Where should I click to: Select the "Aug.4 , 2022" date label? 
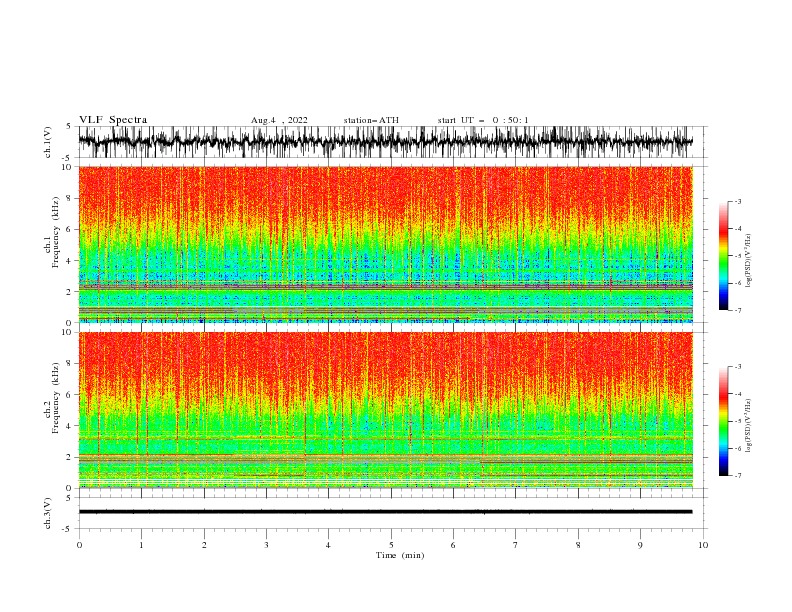coord(279,120)
